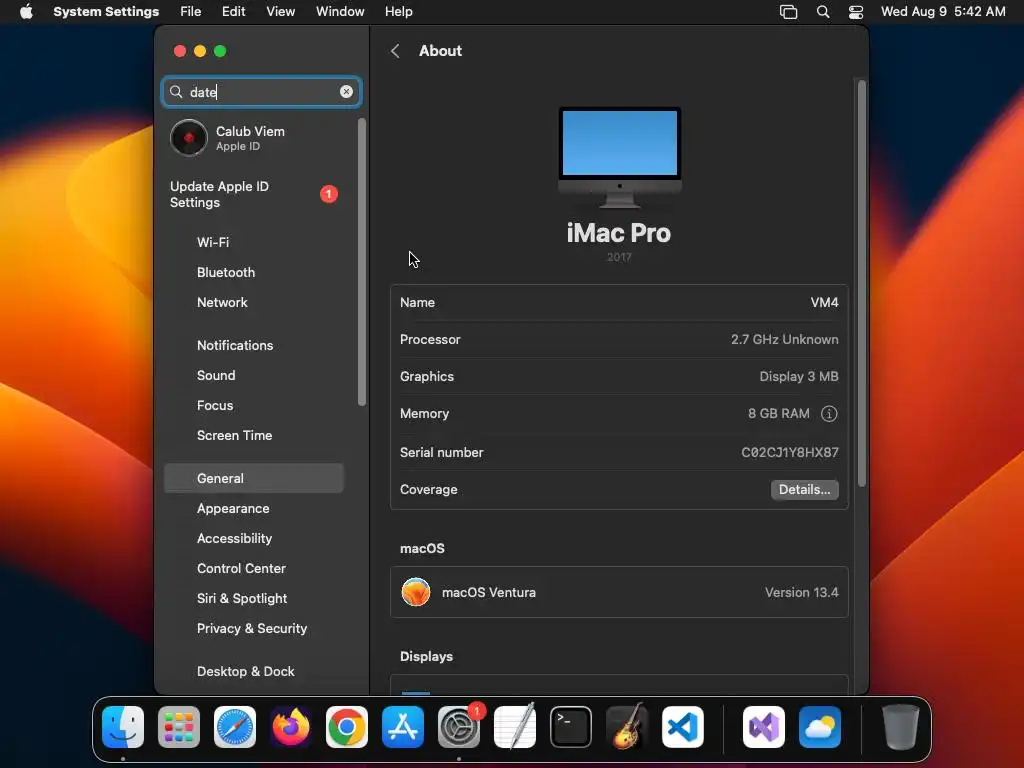
Task: Launch GarageBand from the Dock
Action: click(x=627, y=727)
